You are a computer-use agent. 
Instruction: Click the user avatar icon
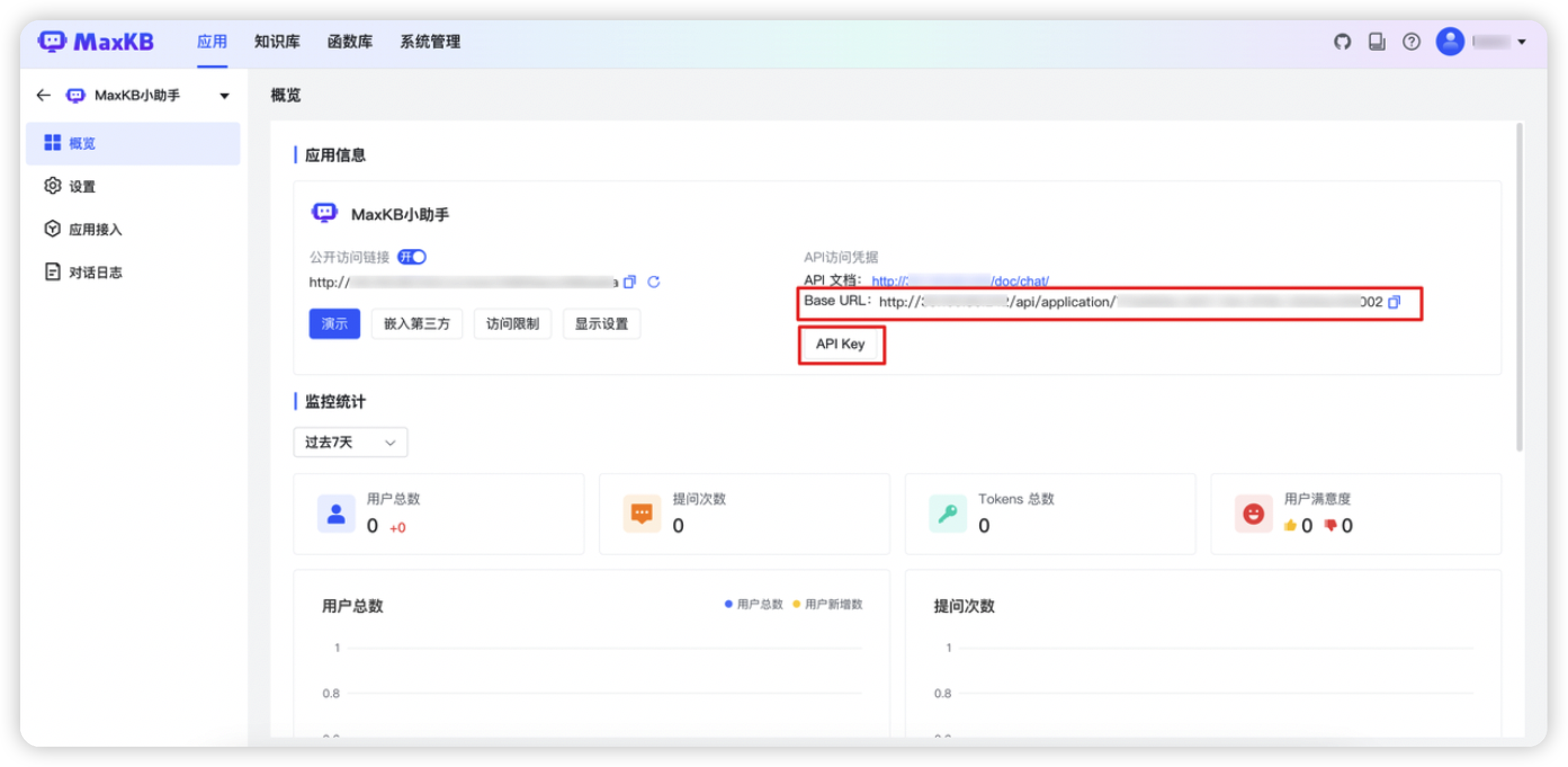pos(1450,42)
